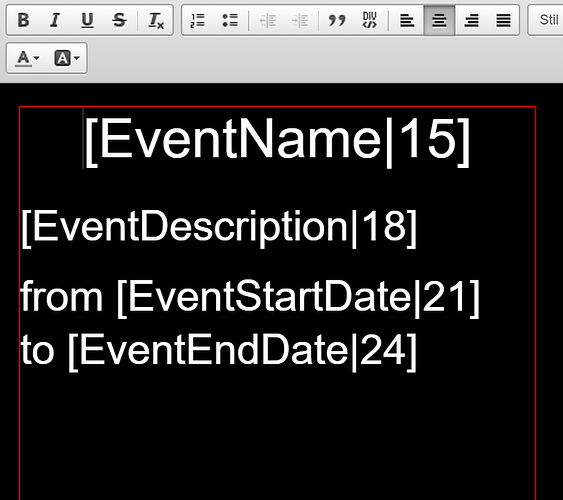Align text to the right
Image resolution: width=563 pixels, height=500 pixels.
(471, 20)
